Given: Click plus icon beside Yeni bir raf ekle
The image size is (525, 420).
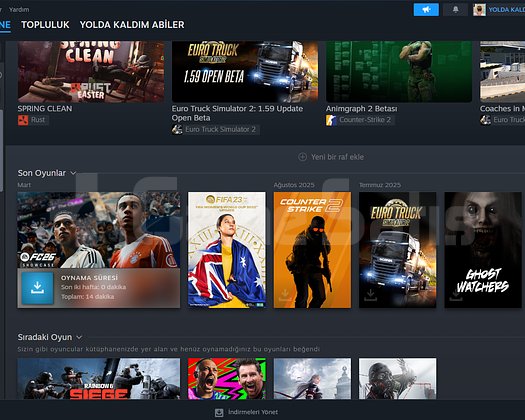Looking at the screenshot, I should click(x=302, y=157).
